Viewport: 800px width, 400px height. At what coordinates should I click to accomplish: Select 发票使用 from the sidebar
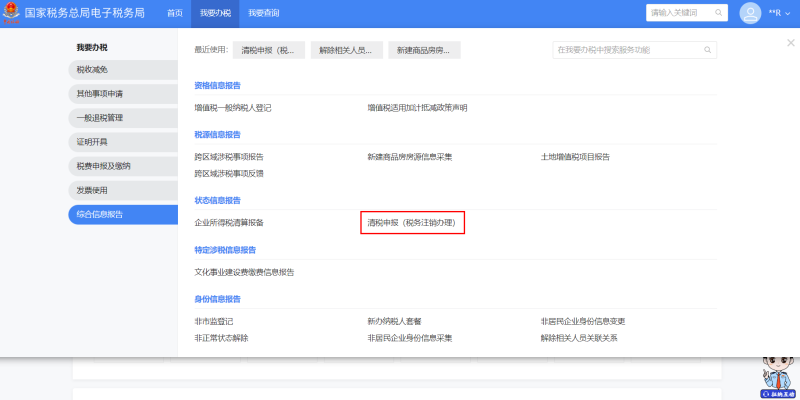[x=115, y=190]
